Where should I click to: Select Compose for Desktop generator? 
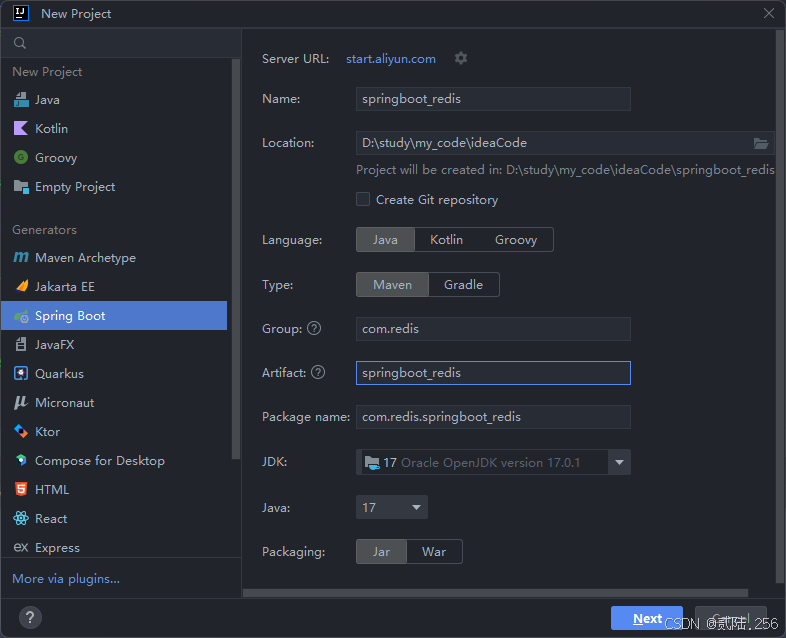[x=114, y=461]
